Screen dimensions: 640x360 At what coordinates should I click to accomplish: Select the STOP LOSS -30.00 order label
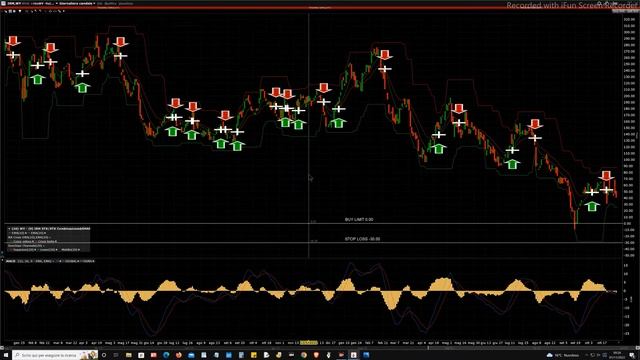362,239
